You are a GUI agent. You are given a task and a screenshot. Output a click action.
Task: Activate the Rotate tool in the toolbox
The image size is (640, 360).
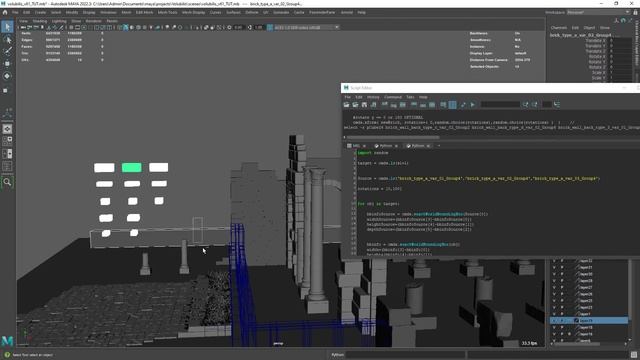tap(7, 76)
